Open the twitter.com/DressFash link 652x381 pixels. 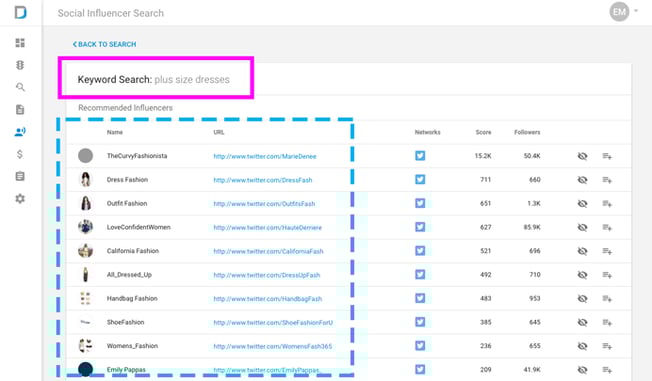pos(263,180)
